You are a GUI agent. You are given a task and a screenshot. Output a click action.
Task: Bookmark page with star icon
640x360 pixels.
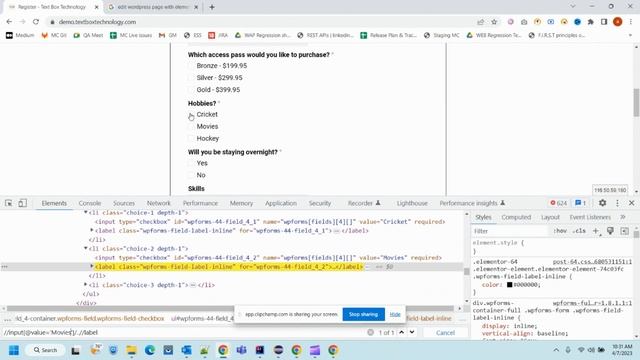(494, 22)
